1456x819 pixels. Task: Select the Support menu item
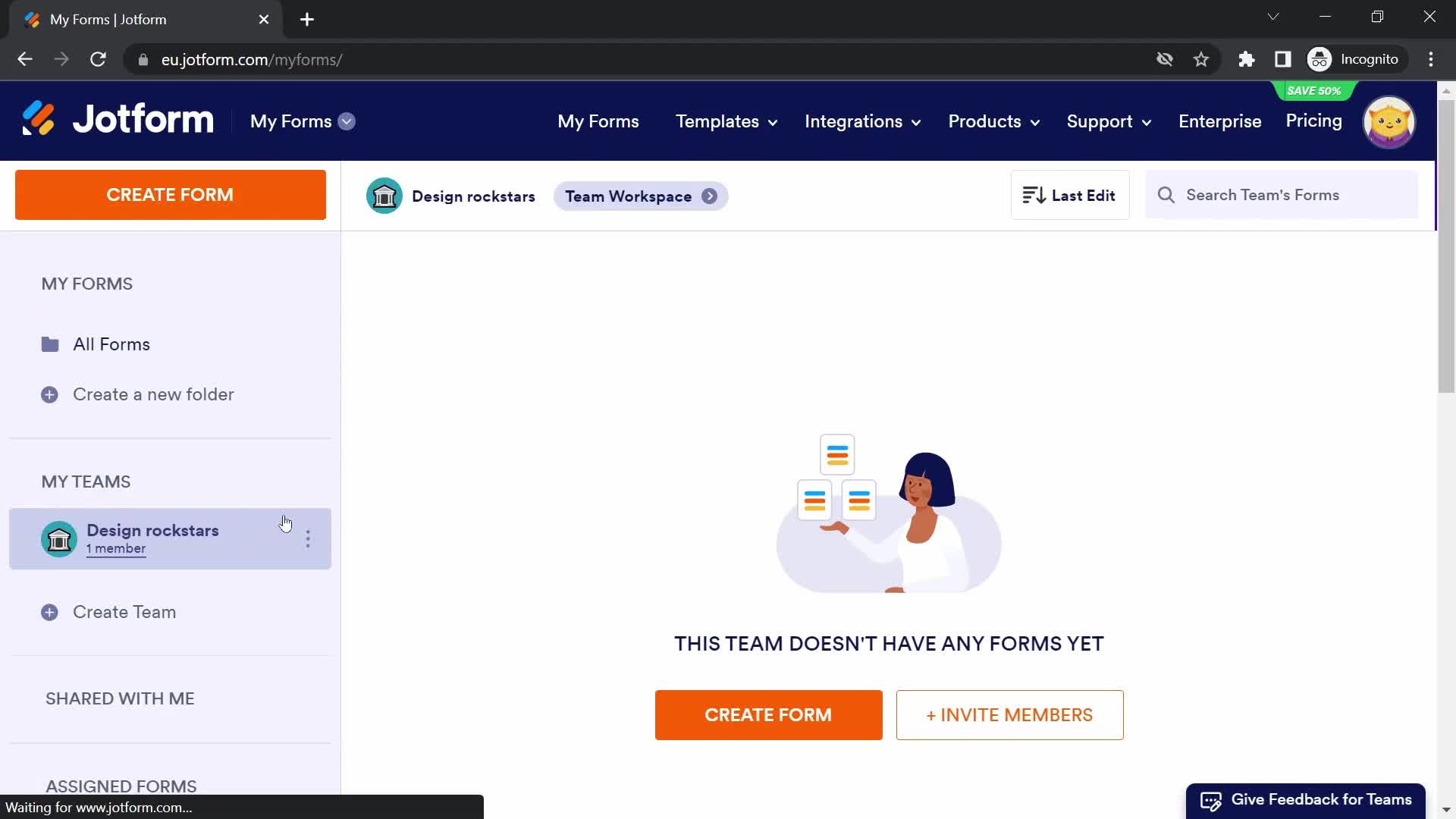[1100, 121]
